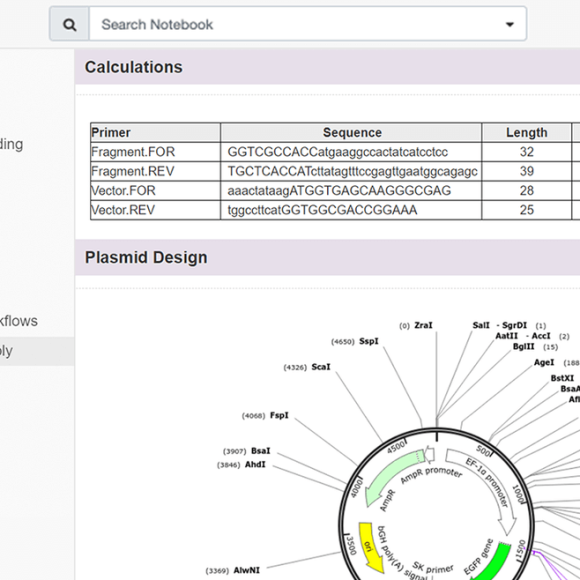The image size is (580, 580).
Task: Click the AgeI restriction site label
Action: tap(544, 362)
